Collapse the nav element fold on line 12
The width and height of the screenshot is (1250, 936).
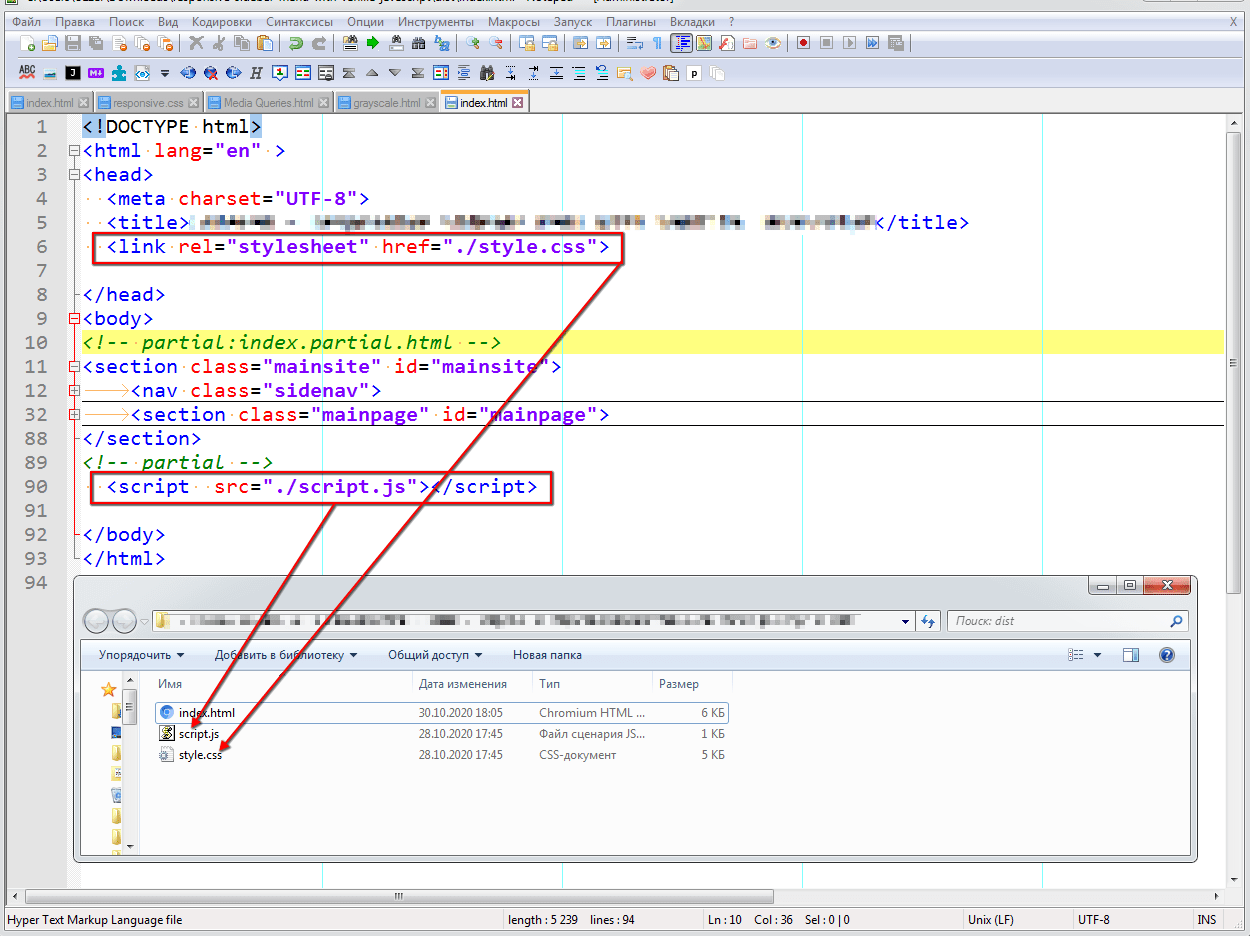(74, 390)
